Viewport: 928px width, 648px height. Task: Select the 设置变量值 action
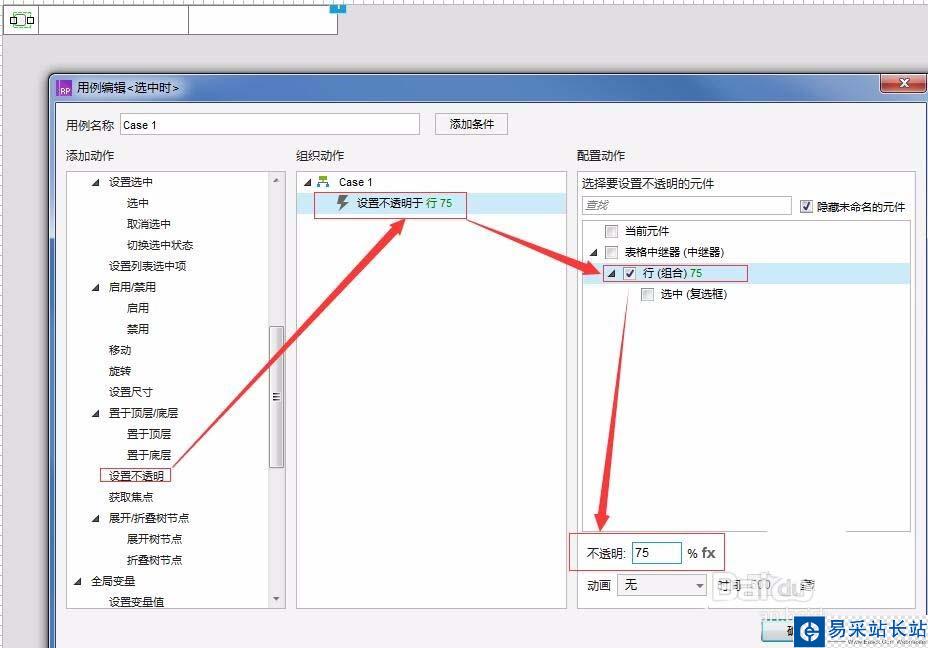tap(136, 602)
